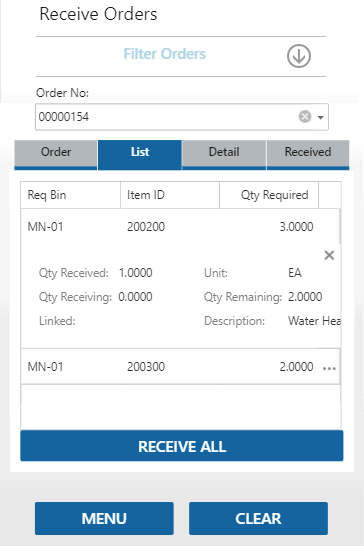Expand the Filter Orders section

[x=164, y=54]
